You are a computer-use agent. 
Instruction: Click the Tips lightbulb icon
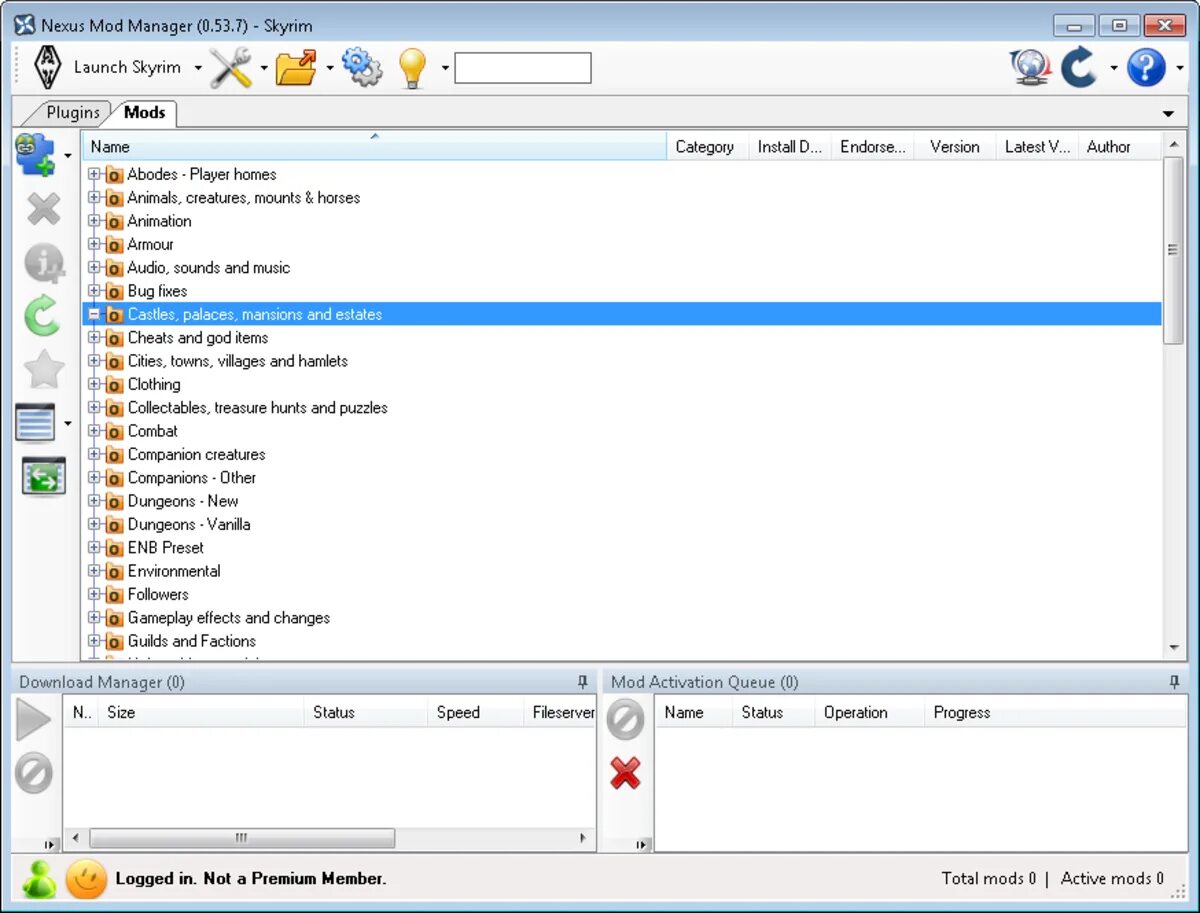pos(414,68)
